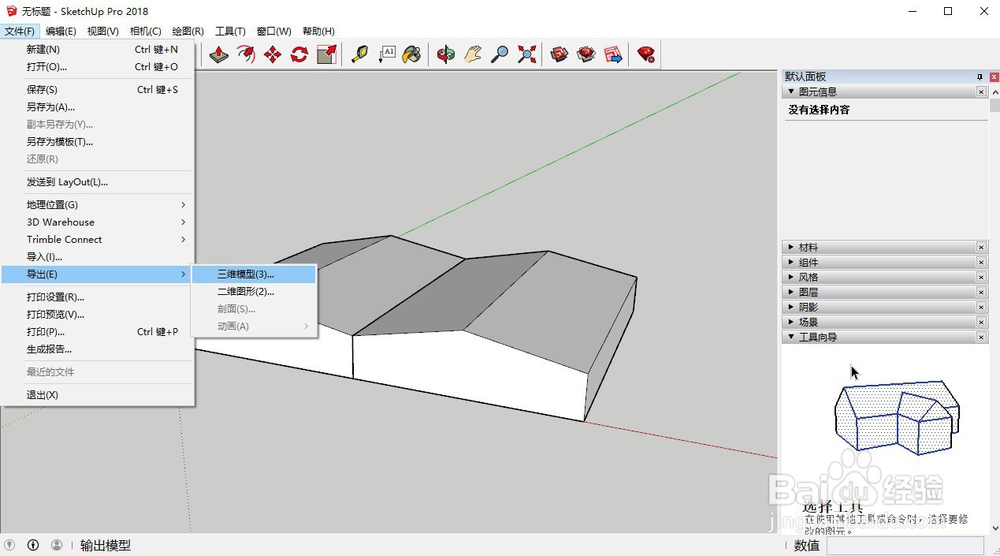This screenshot has width=1000, height=556.
Task: Choose Exit from File menu
Action: (97, 395)
